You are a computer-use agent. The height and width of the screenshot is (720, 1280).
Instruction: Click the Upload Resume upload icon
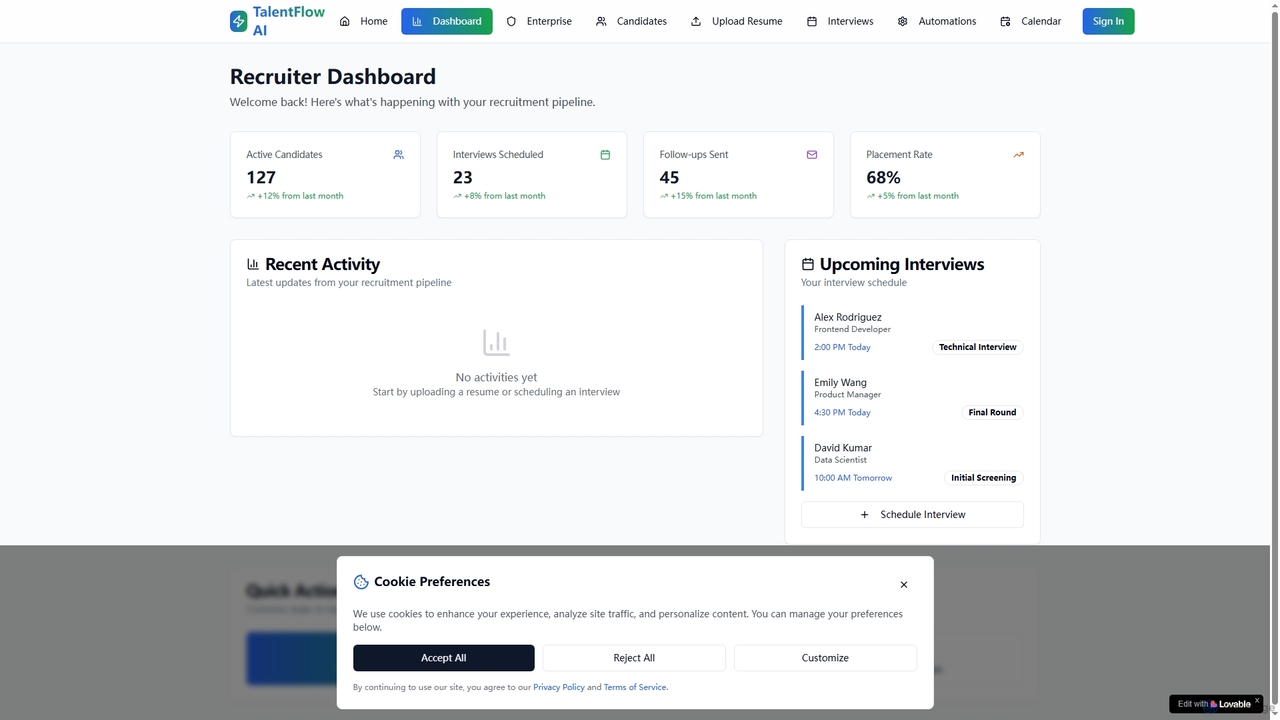(696, 21)
